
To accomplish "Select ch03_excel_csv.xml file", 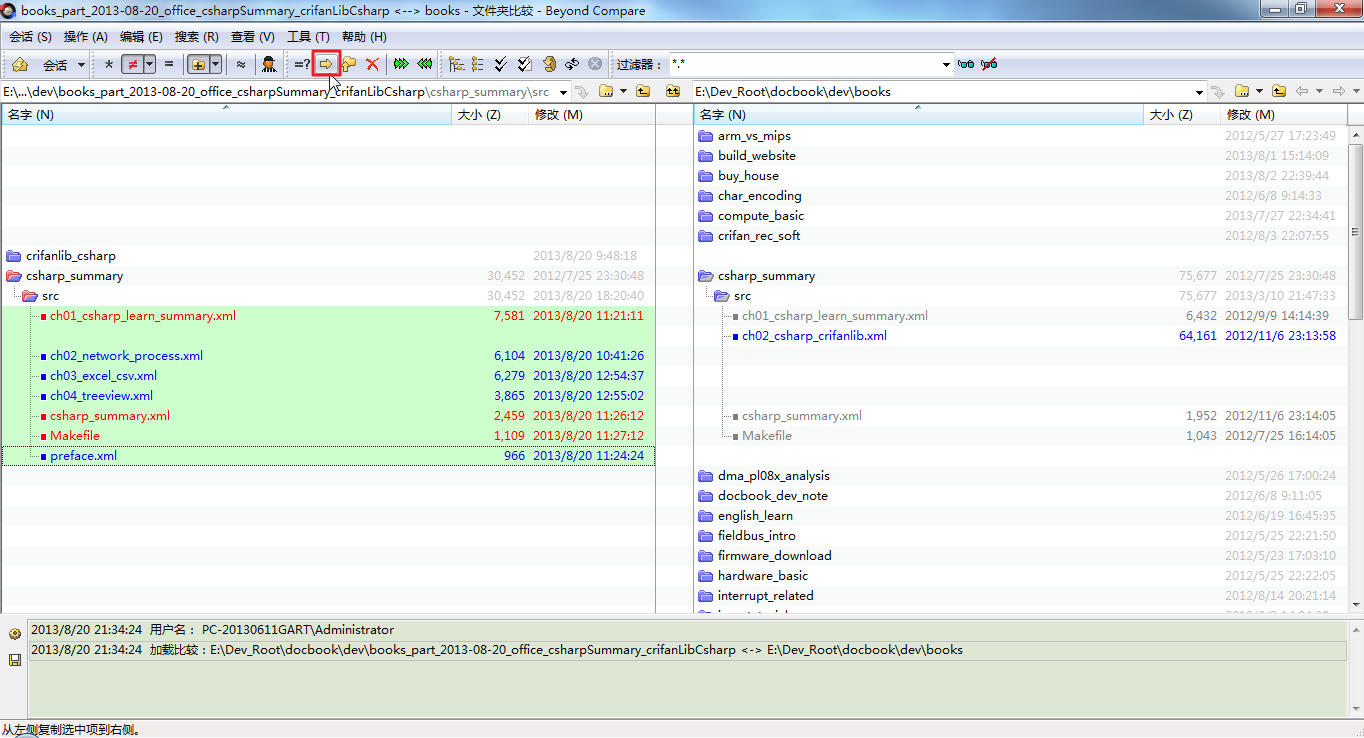I will tap(103, 376).
